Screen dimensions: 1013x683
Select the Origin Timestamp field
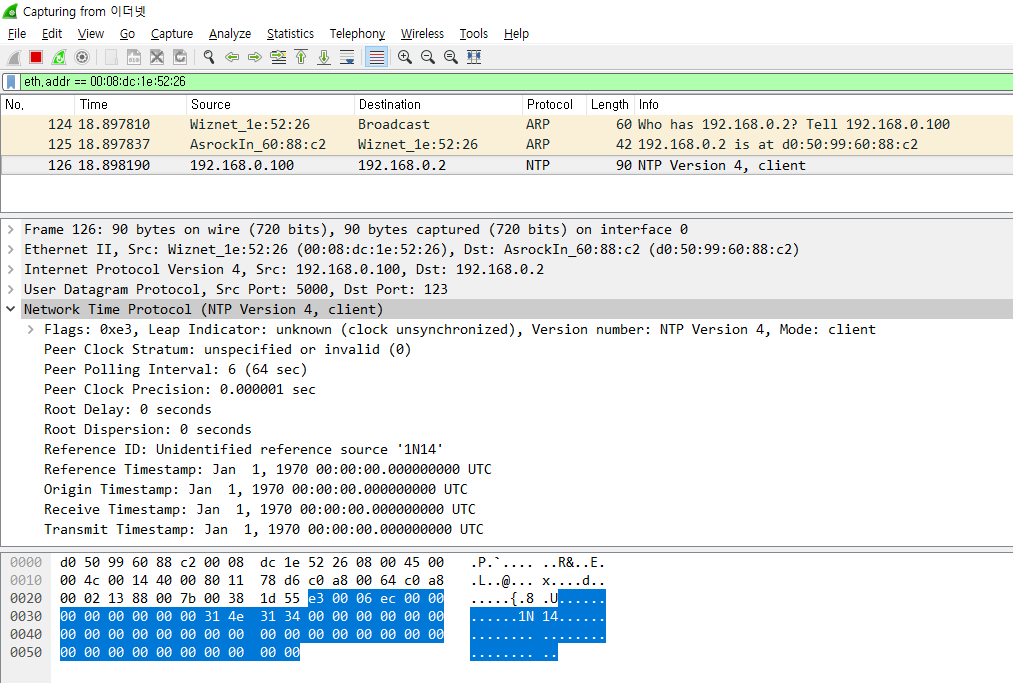point(256,490)
